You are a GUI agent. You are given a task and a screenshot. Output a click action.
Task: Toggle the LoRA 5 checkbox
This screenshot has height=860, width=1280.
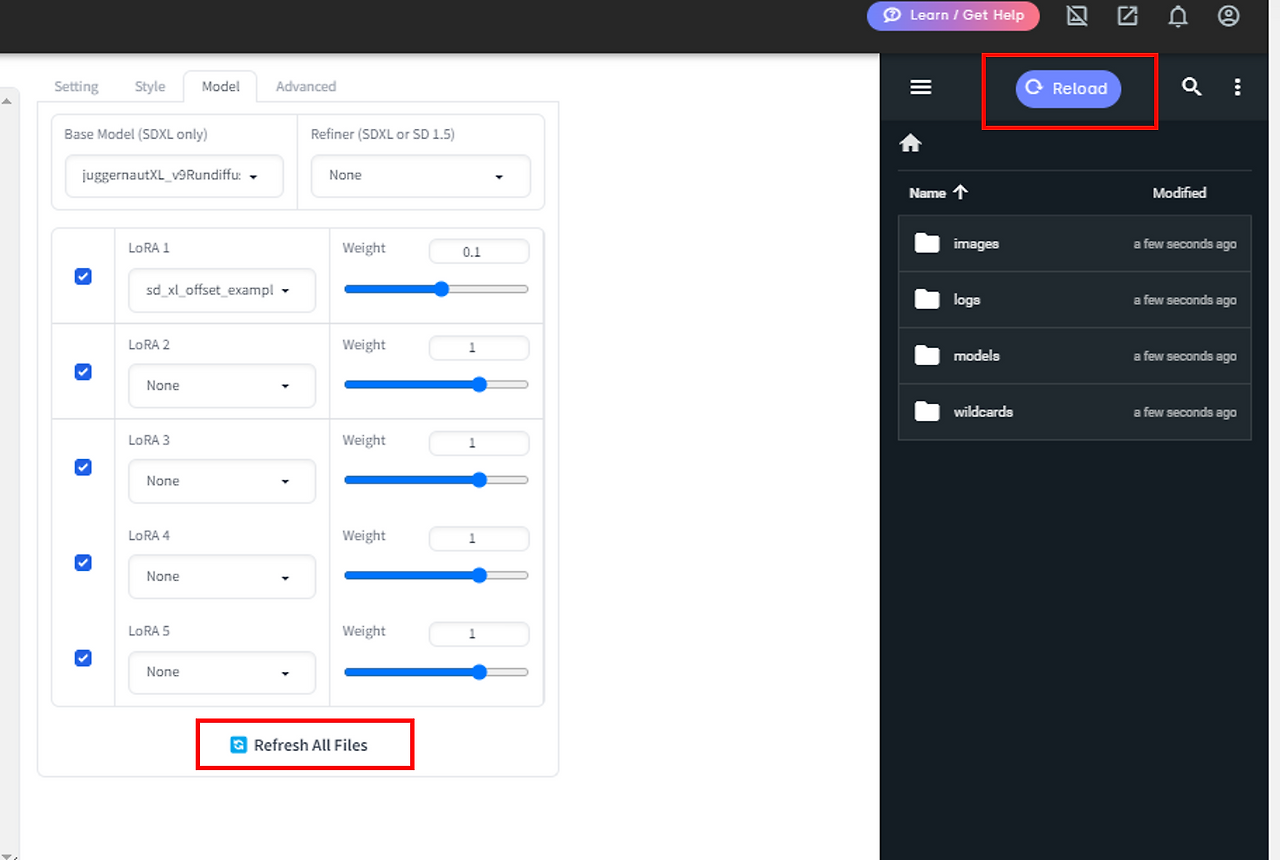83,657
